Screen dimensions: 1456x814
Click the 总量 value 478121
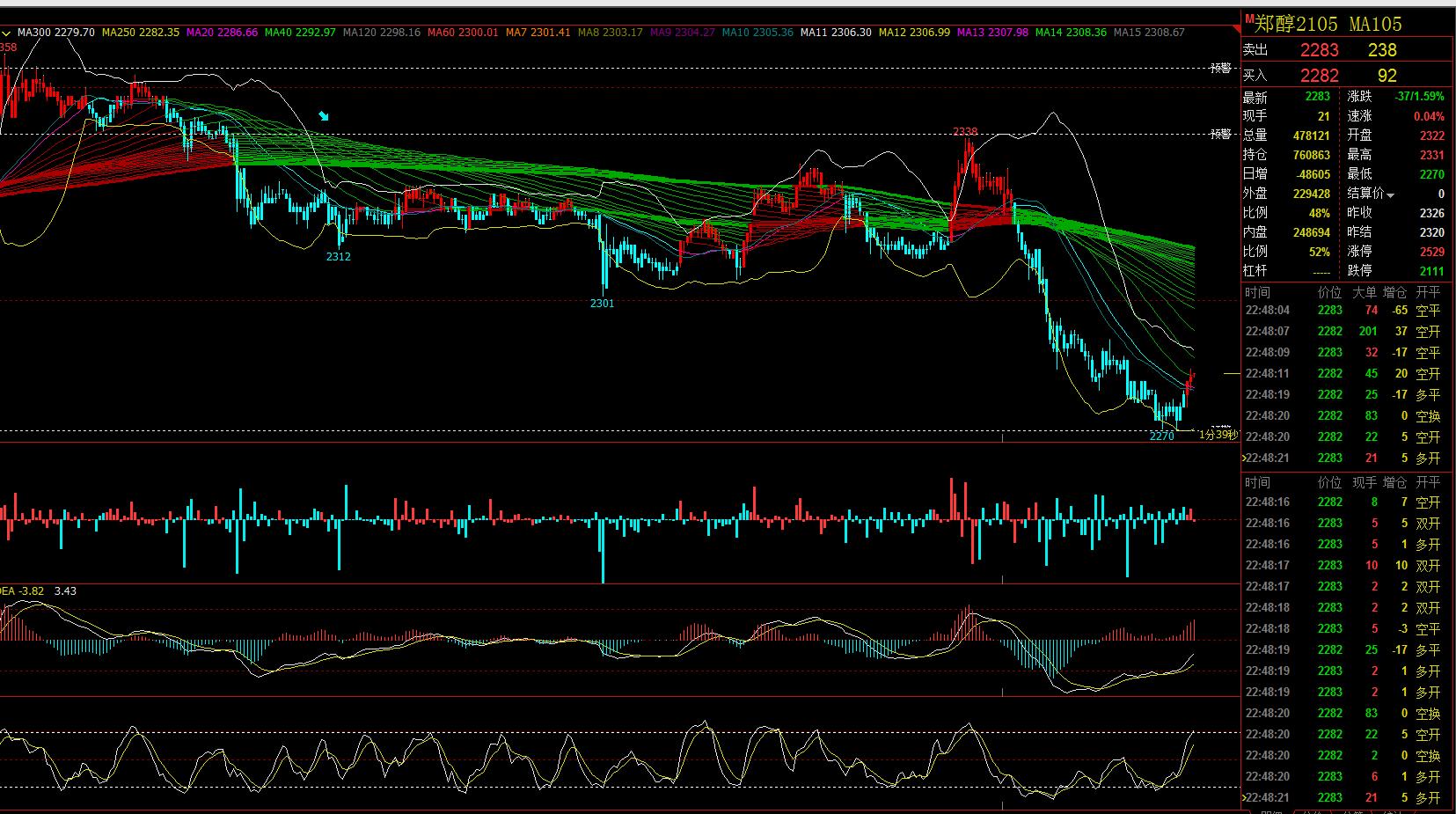point(1311,136)
